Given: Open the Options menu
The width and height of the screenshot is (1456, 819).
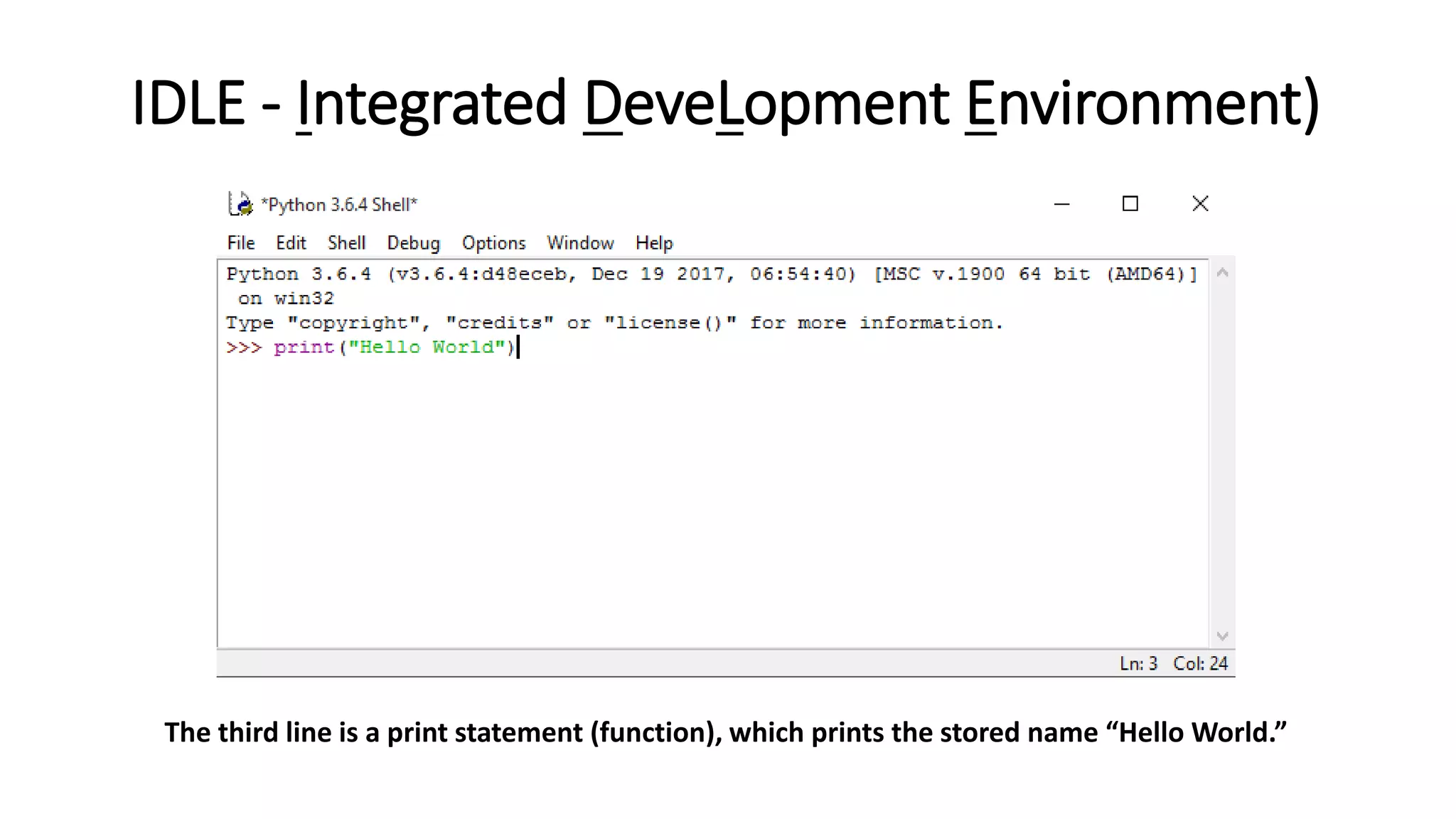Looking at the screenshot, I should click(x=493, y=243).
